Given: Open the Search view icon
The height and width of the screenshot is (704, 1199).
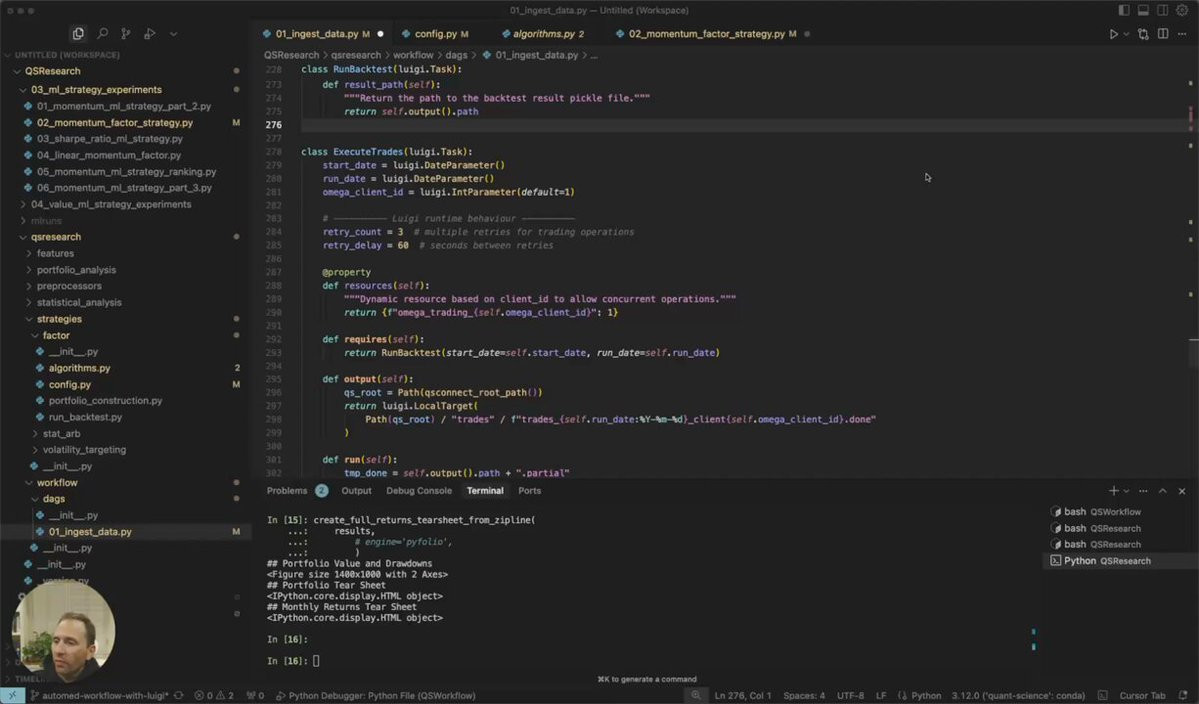Looking at the screenshot, I should click(x=102, y=34).
